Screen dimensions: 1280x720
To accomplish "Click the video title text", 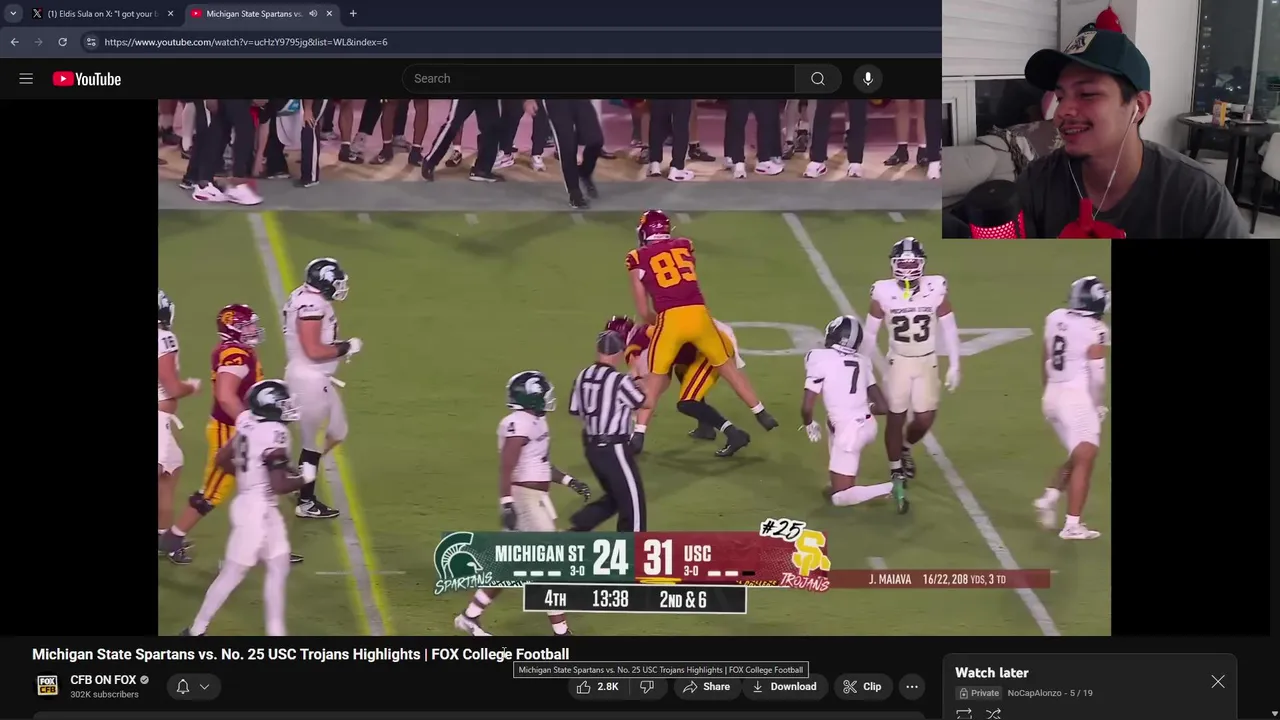I will click(x=300, y=654).
